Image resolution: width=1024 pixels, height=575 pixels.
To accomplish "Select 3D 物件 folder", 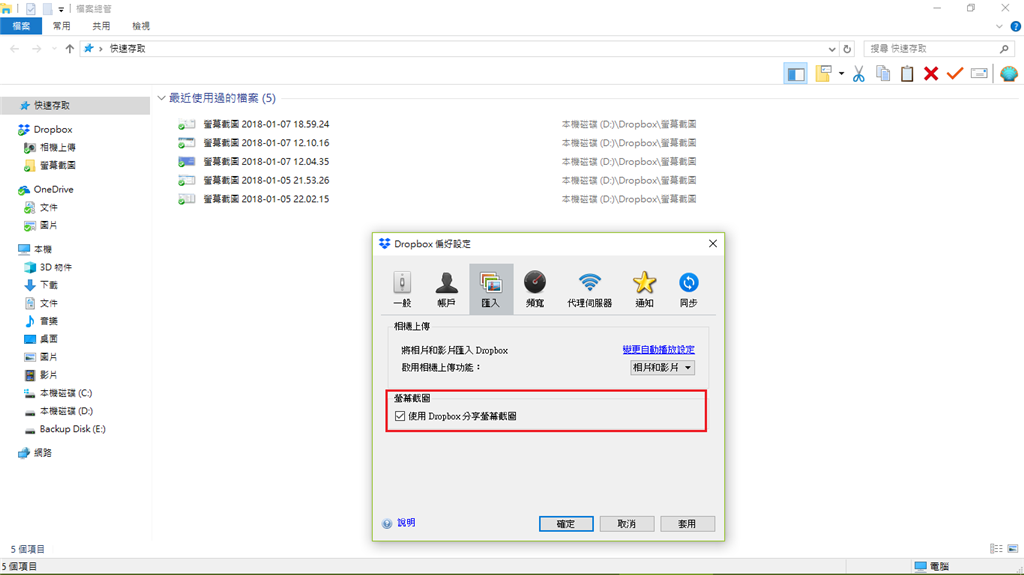I will click(56, 267).
